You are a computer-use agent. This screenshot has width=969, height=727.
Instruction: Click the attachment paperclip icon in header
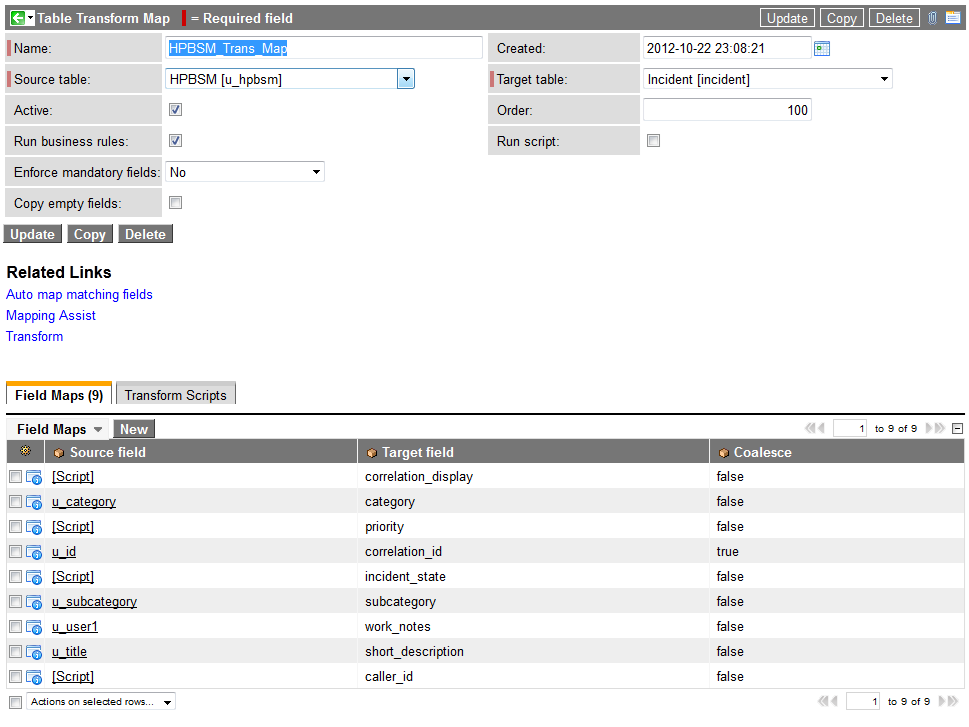click(x=933, y=18)
